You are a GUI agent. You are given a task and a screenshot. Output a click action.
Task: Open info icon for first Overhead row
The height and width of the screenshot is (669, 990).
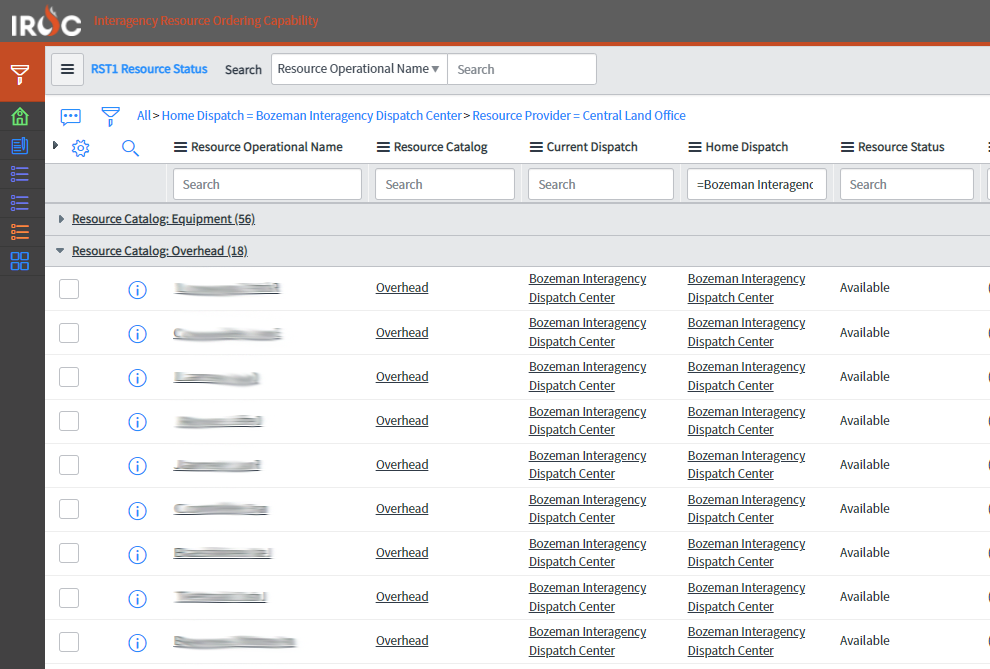coord(138,290)
